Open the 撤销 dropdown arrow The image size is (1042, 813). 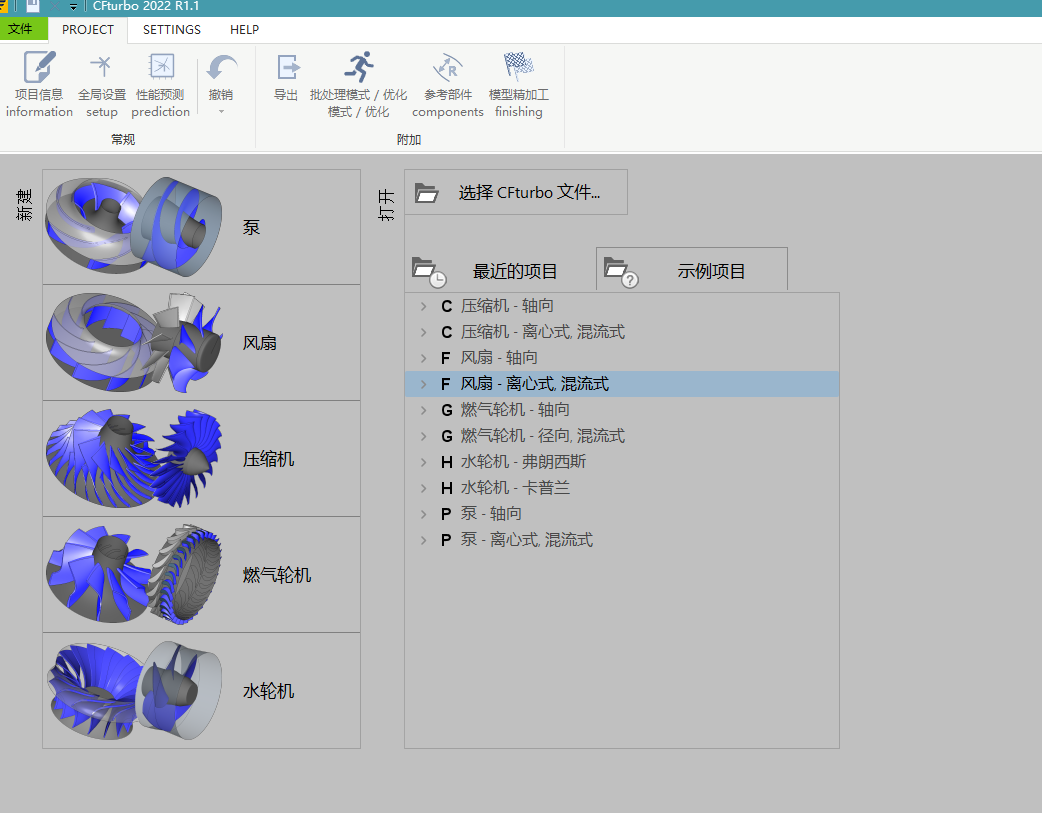[x=221, y=111]
